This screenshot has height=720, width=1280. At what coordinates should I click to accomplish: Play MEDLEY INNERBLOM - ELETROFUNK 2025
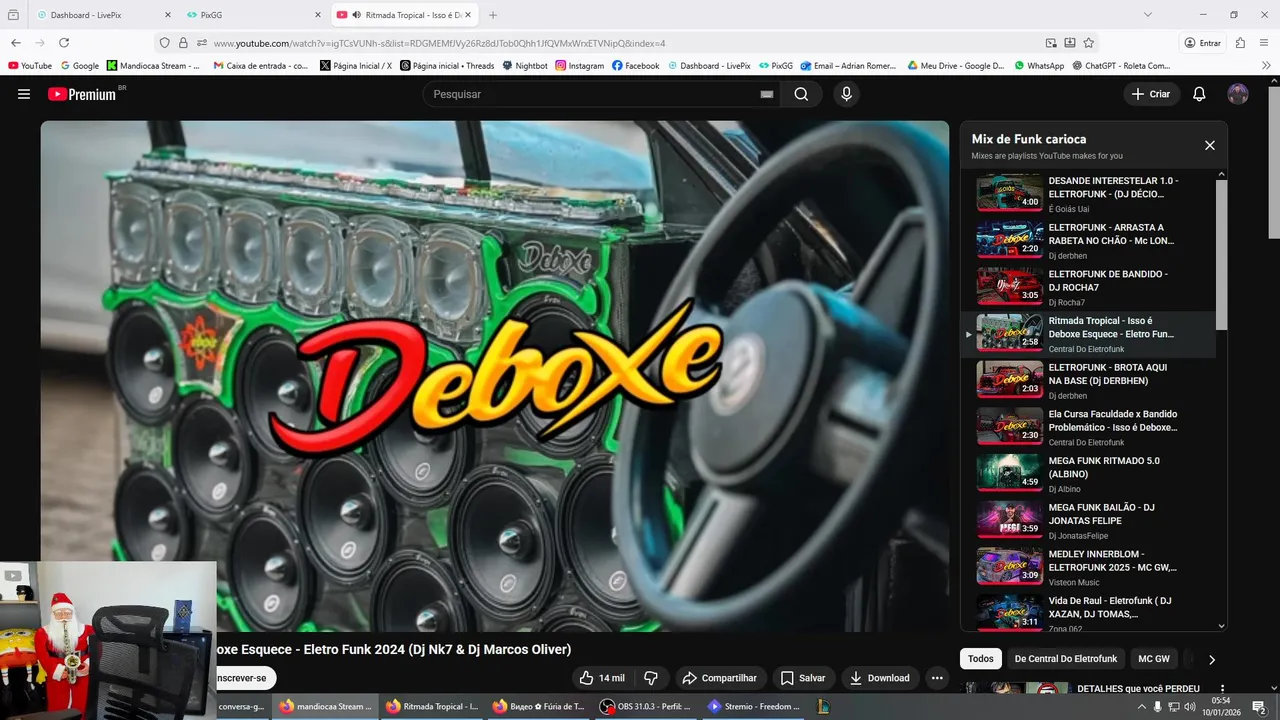(x=1090, y=567)
